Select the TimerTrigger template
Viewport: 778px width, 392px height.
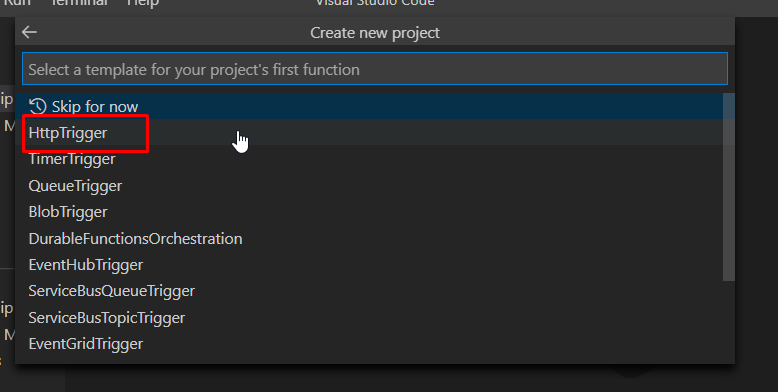(369, 159)
